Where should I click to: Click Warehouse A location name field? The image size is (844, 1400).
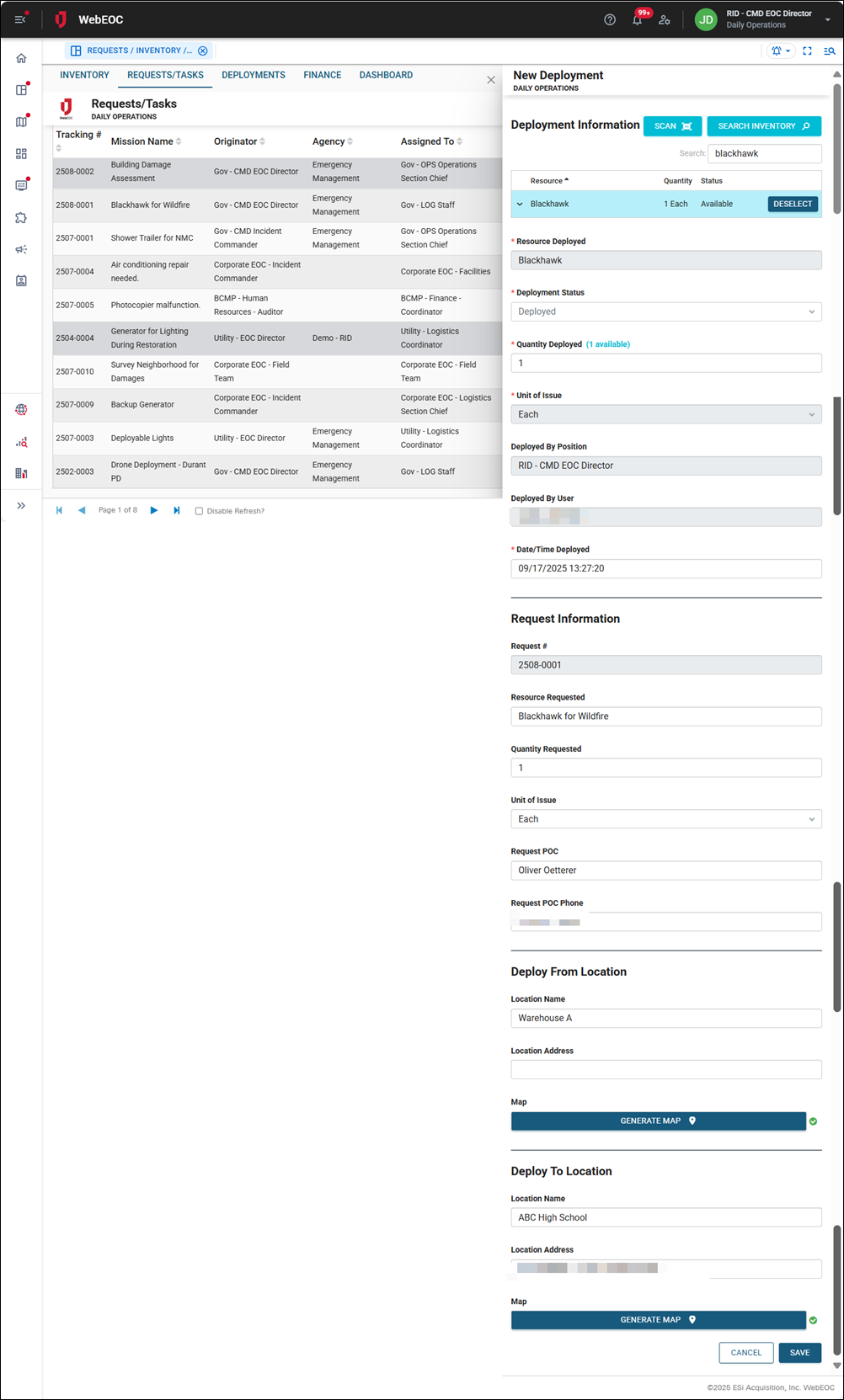666,1018
